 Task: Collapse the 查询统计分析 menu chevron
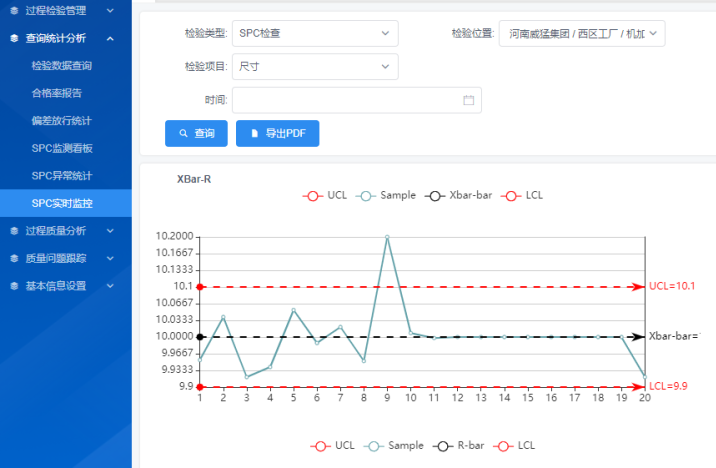(x=110, y=39)
